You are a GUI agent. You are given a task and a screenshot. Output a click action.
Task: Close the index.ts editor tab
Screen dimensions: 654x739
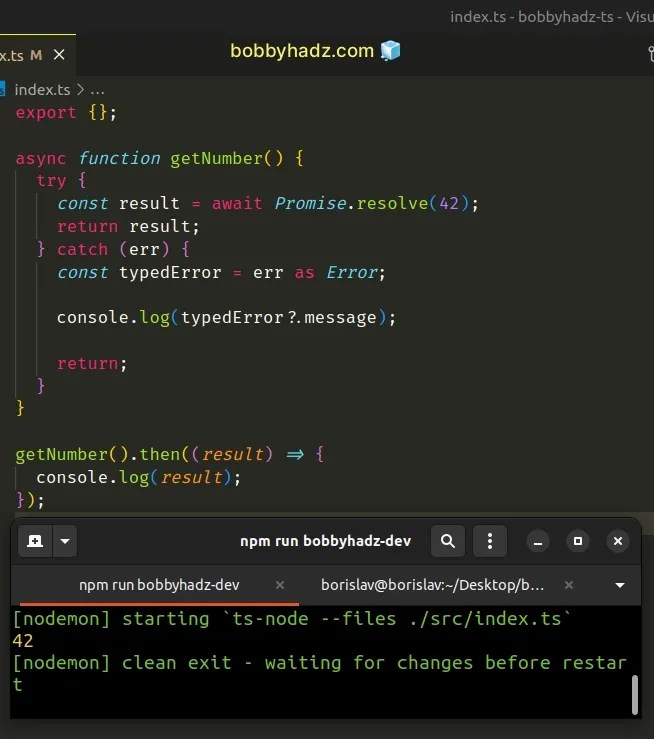pos(59,55)
